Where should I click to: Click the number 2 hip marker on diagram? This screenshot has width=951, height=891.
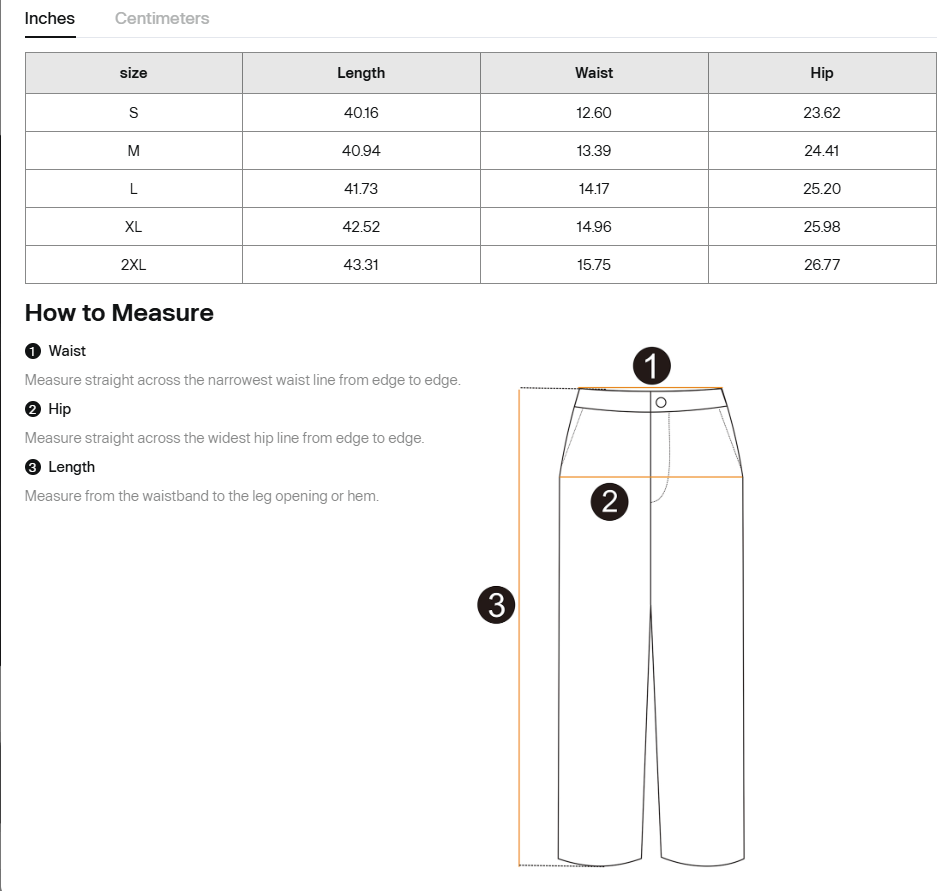click(609, 501)
